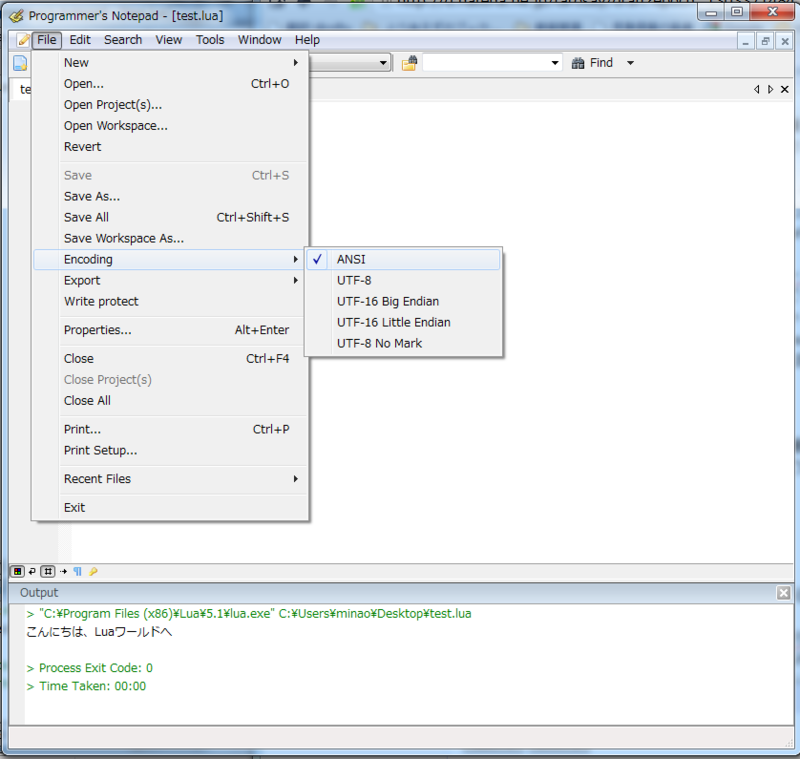Toggle tab arrow icon in bottom toolbar

coord(63,571)
